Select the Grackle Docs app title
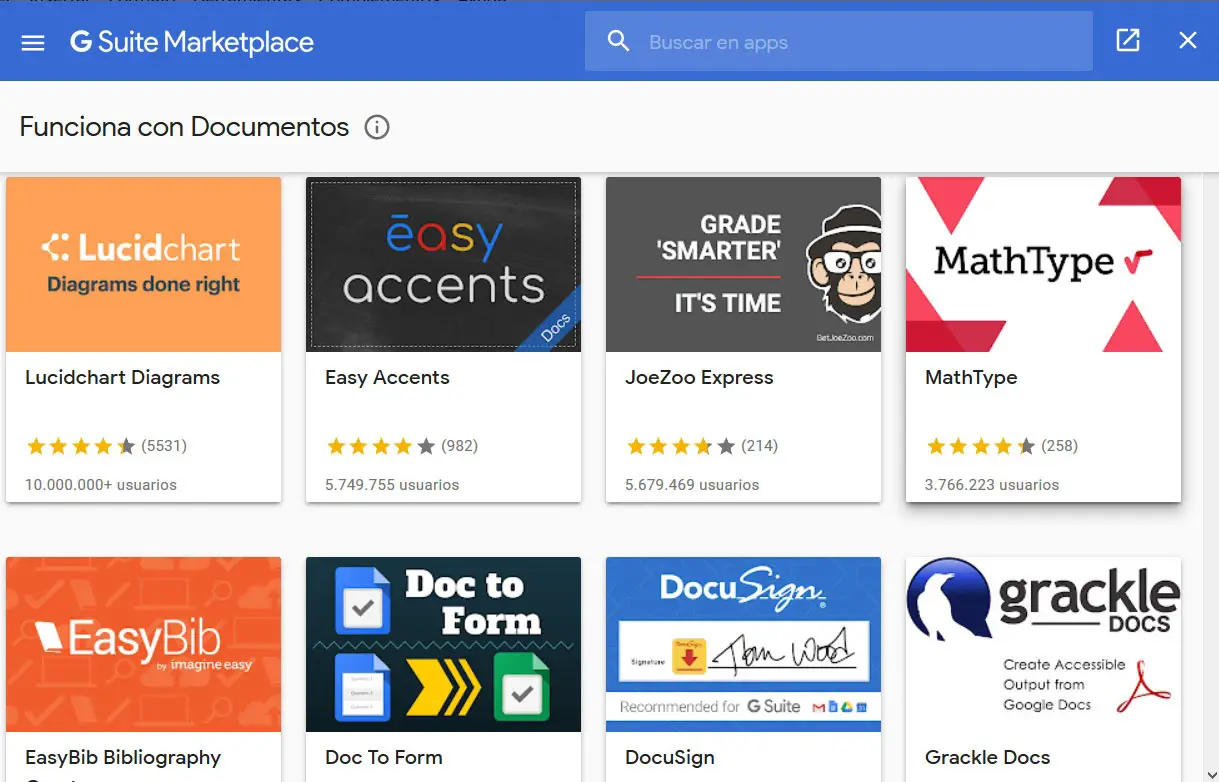This screenshot has height=782, width=1219. [988, 758]
